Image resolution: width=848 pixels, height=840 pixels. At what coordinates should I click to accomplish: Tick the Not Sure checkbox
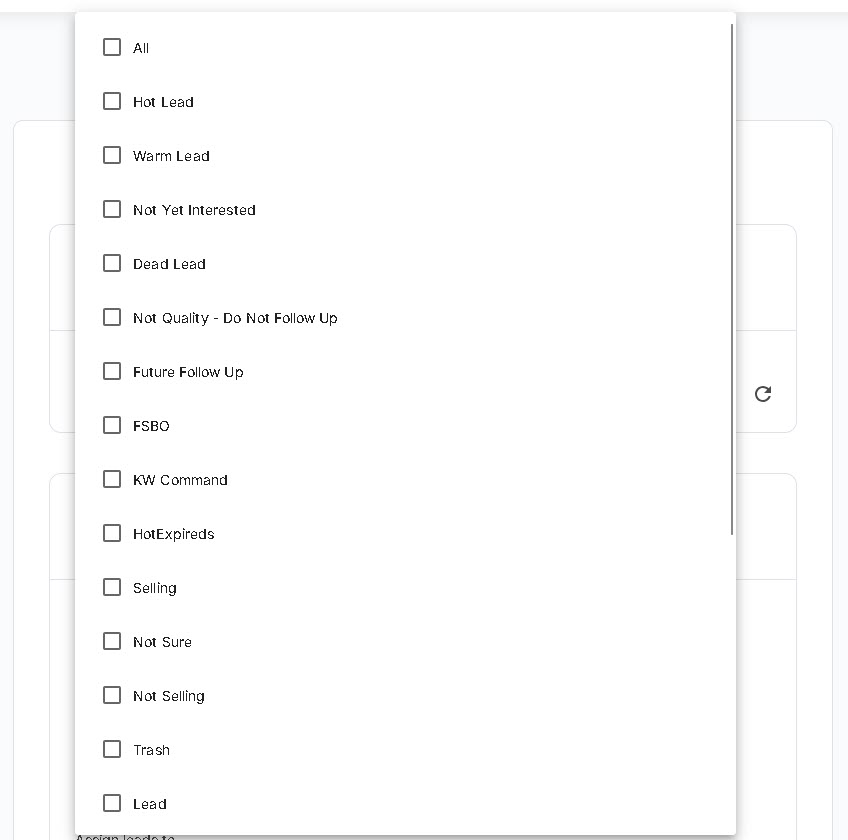point(112,641)
